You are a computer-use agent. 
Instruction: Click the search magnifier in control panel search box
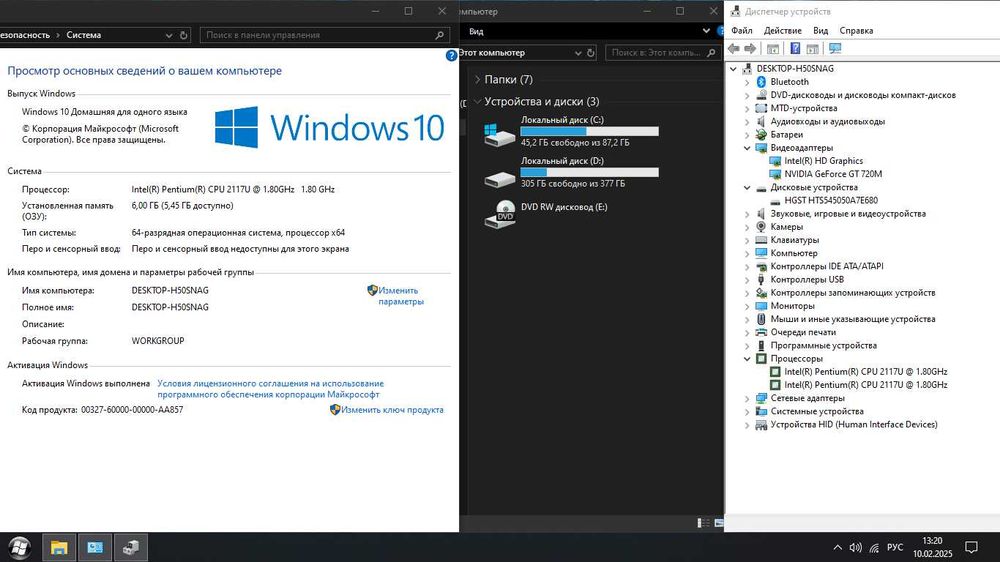click(x=439, y=35)
